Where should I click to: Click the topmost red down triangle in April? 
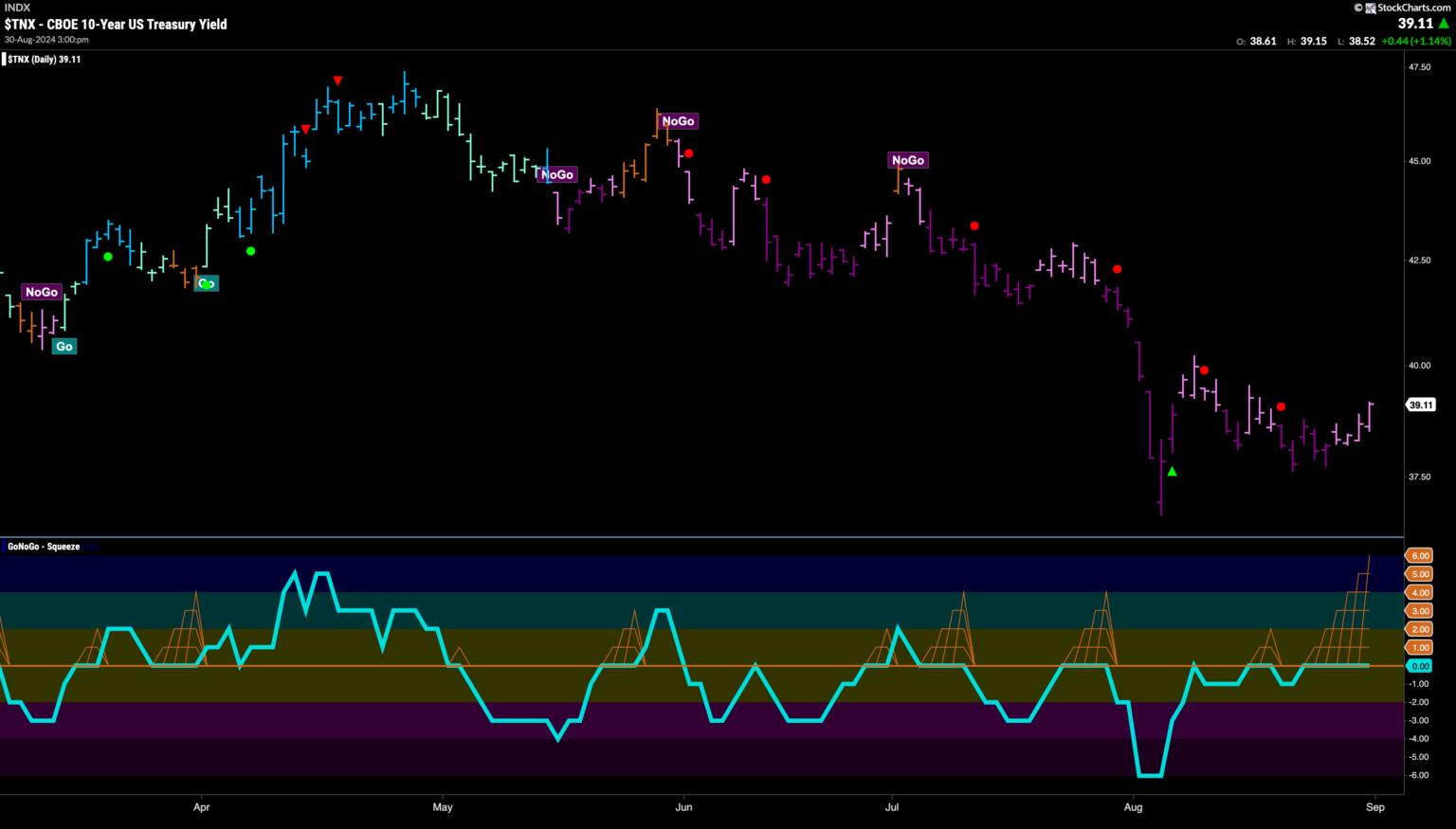click(x=337, y=81)
